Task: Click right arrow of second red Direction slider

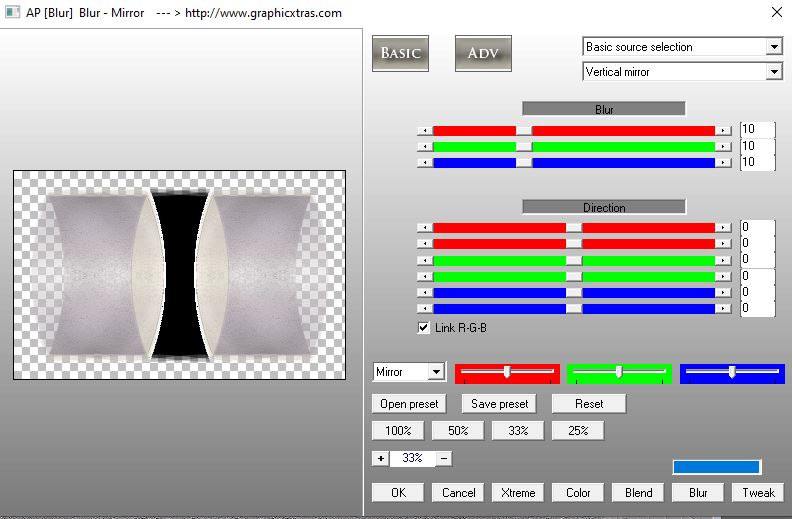Action: (723, 244)
